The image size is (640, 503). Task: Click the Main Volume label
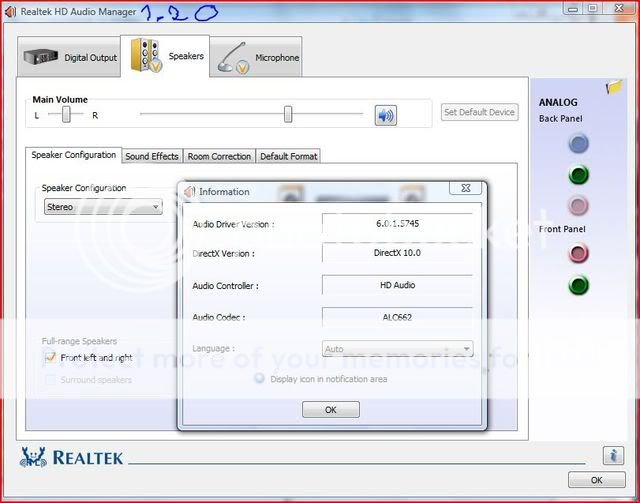coord(60,100)
